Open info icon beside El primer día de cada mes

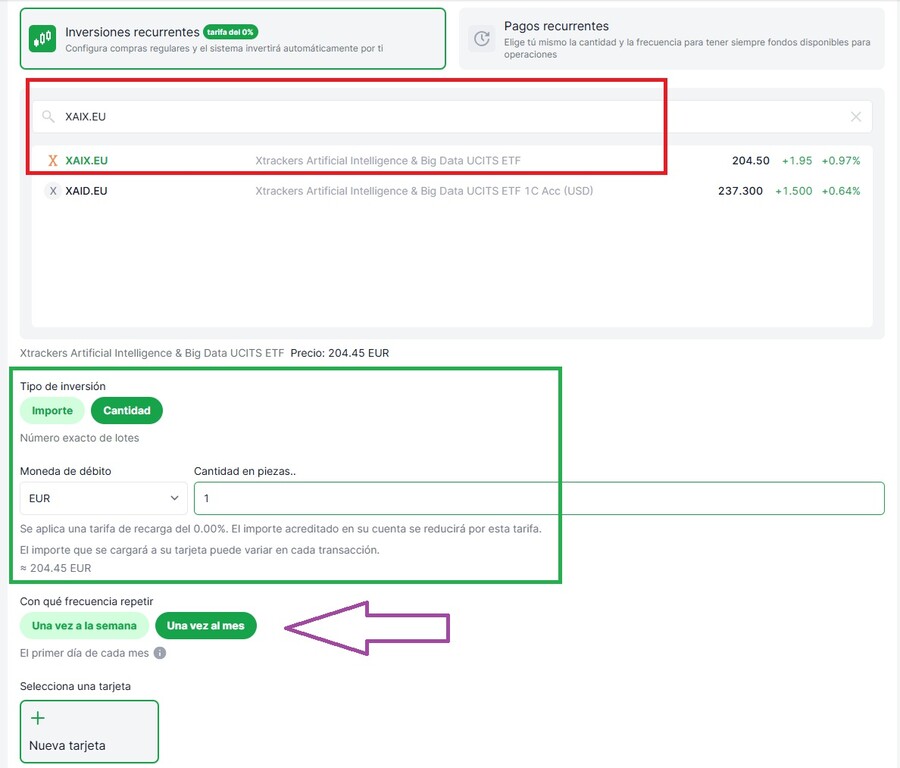pos(160,653)
